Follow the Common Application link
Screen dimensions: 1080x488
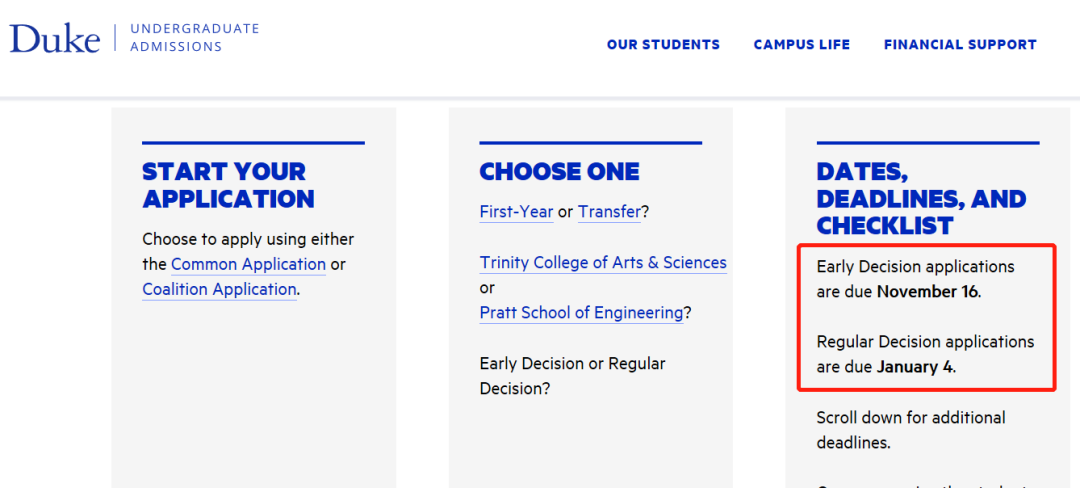click(x=248, y=264)
